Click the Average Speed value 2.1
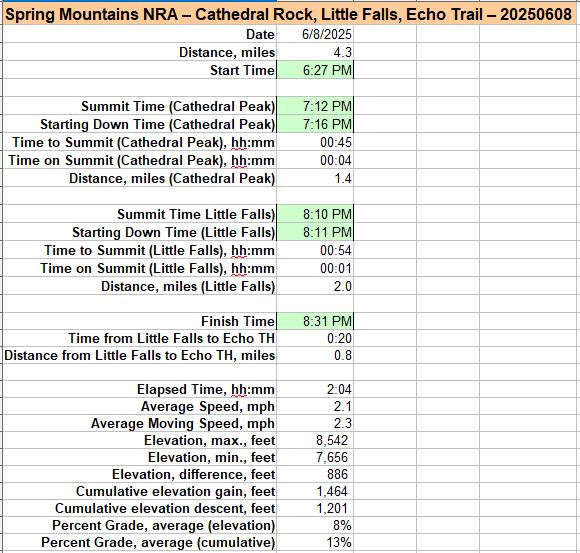Viewport: 580px width, 553px height. [315, 406]
